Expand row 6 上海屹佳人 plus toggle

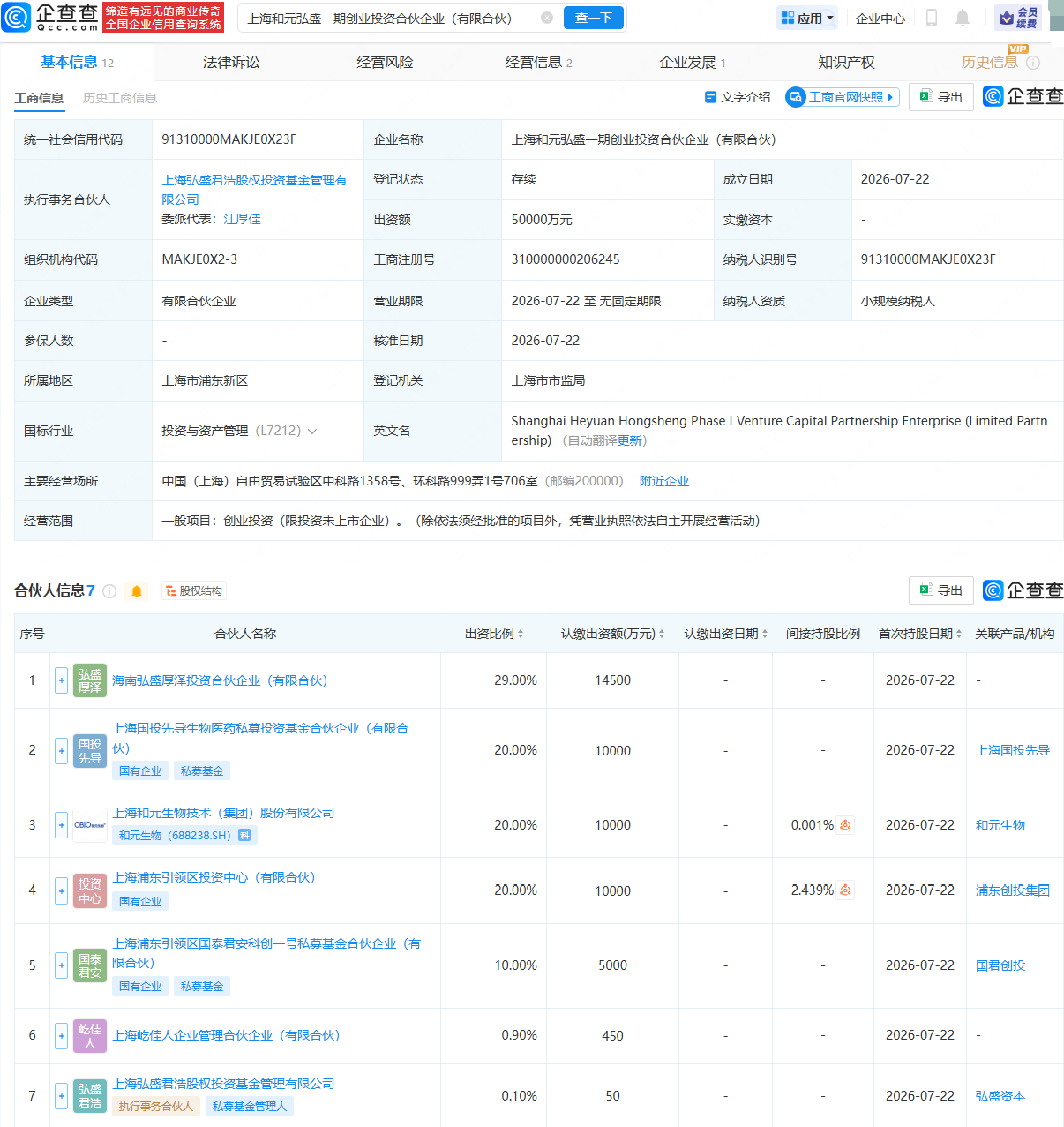[61, 1036]
